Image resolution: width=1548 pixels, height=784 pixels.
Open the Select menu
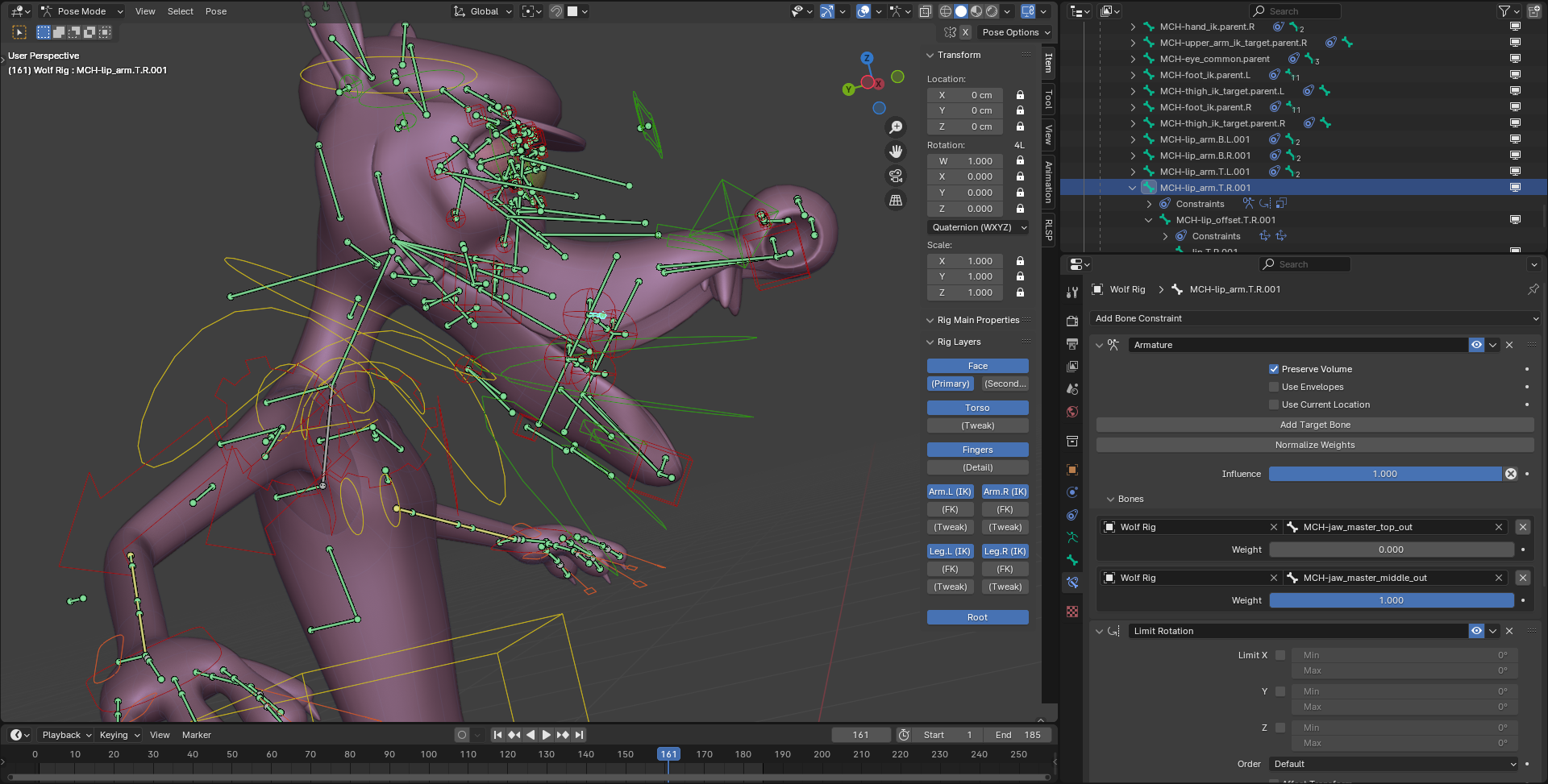[181, 11]
